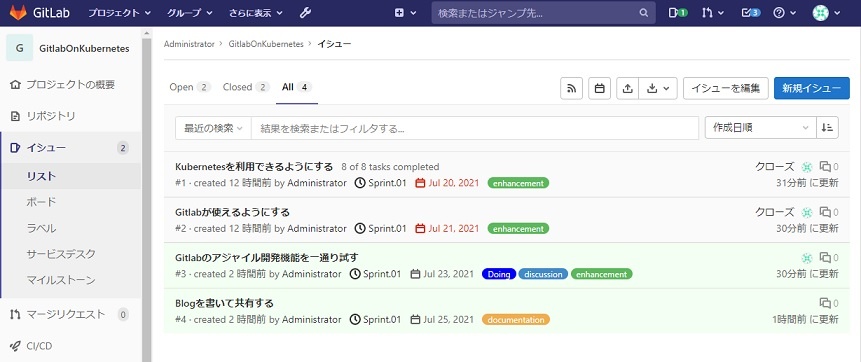Viewport: 861px width, 362px height.
Task: Open the admin area wrench icon
Action: click(305, 13)
